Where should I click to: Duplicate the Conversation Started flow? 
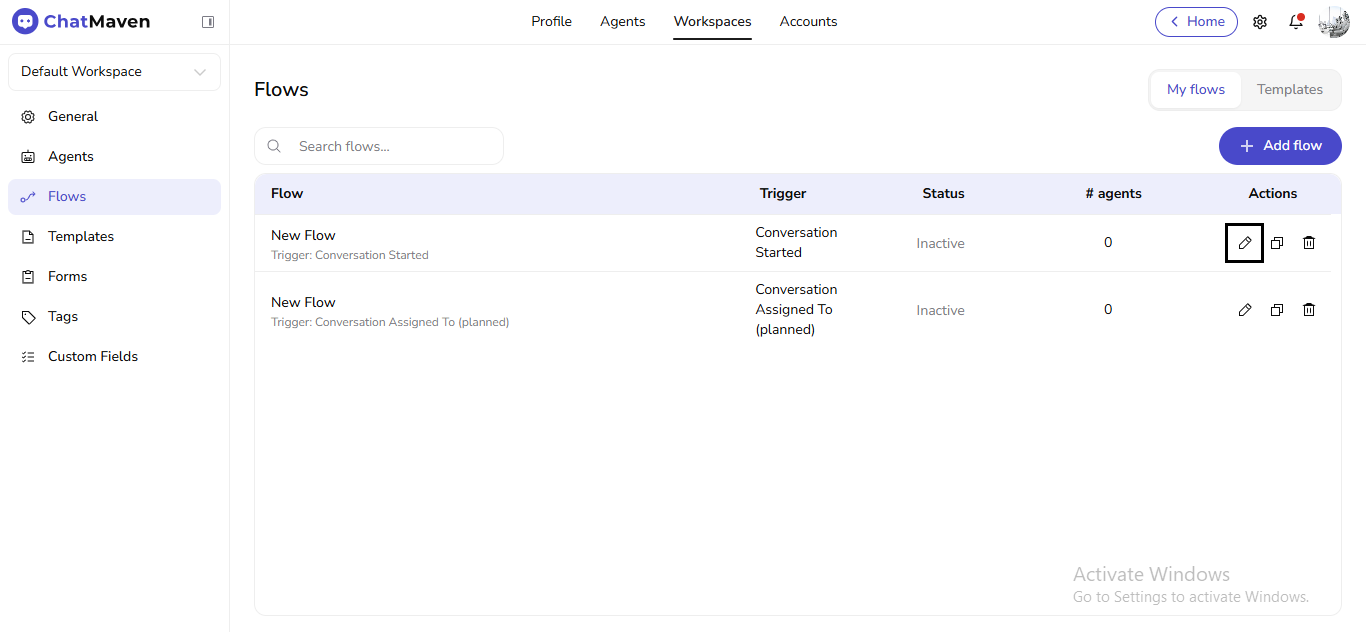tap(1276, 242)
